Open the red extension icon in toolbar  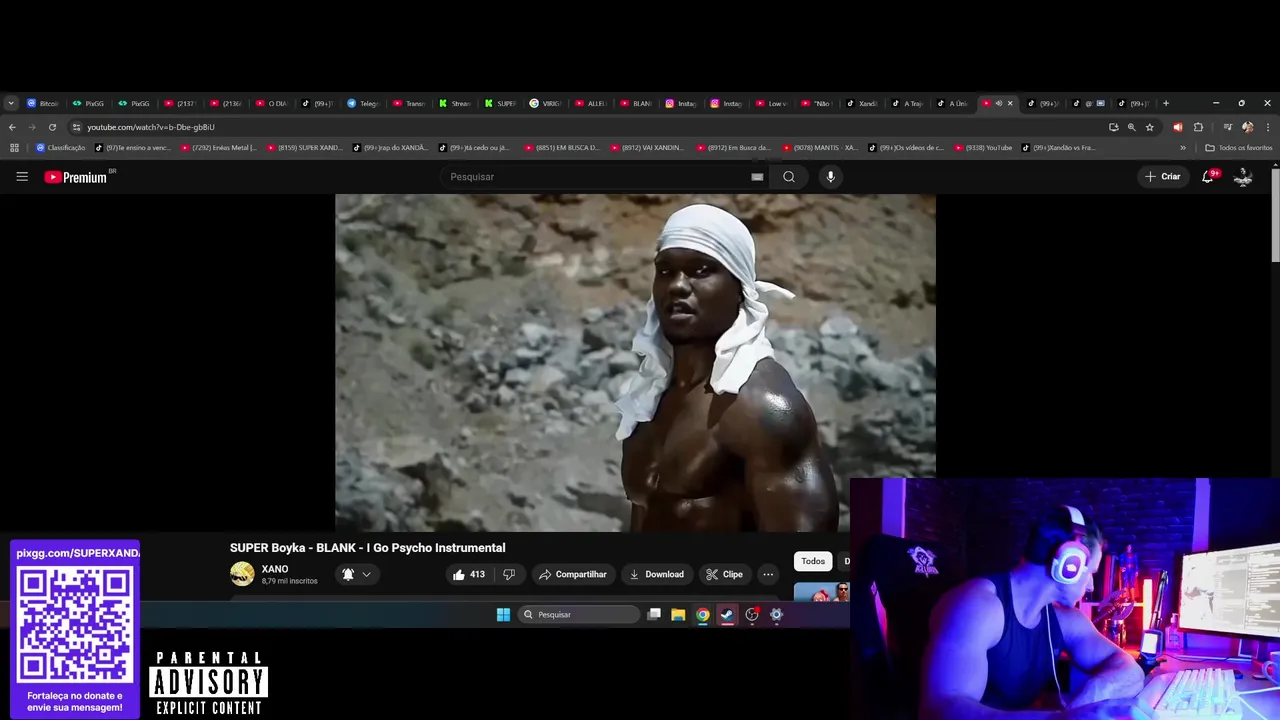pos(1177,127)
